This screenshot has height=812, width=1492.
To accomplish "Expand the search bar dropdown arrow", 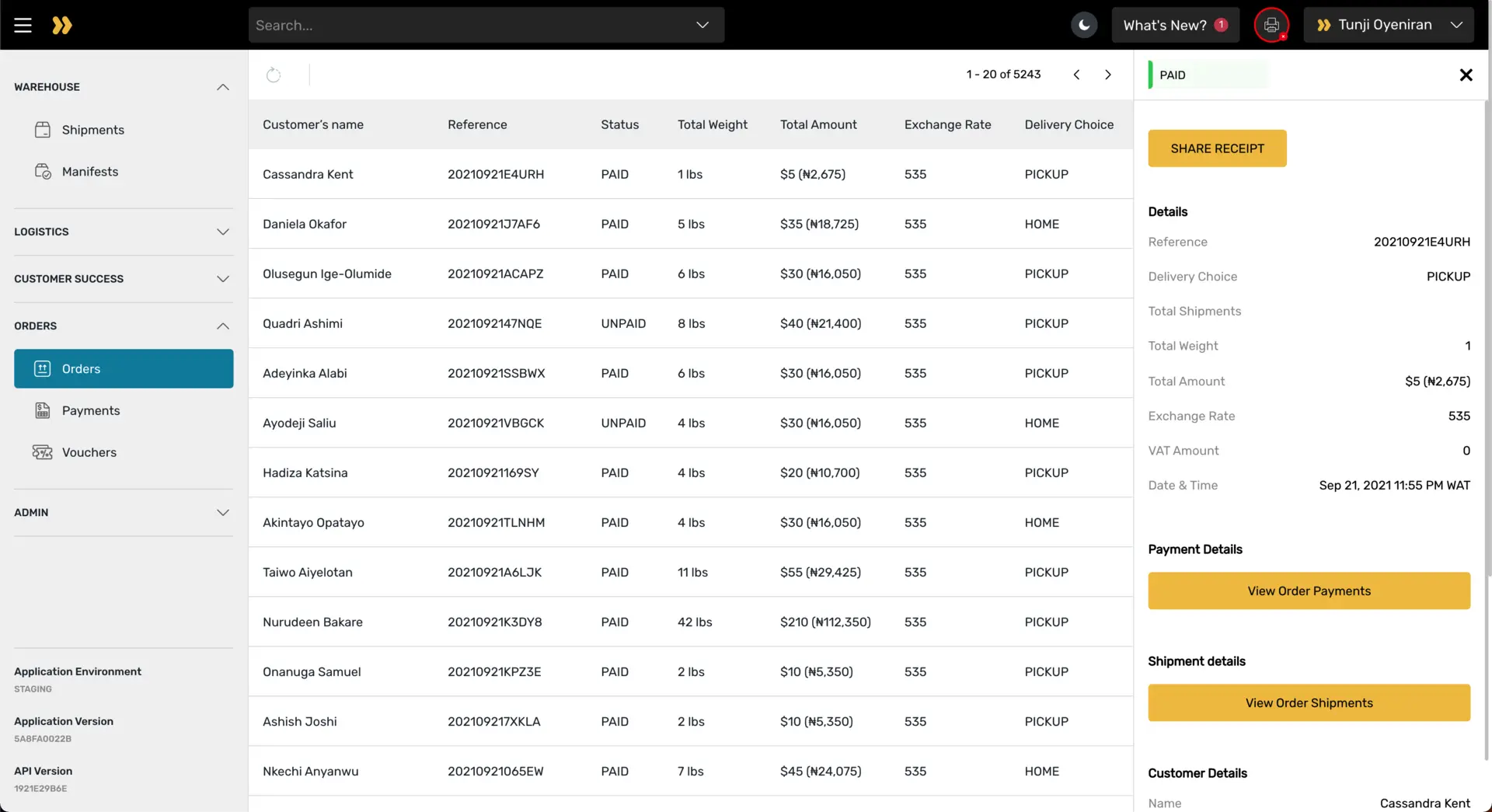I will (702, 25).
